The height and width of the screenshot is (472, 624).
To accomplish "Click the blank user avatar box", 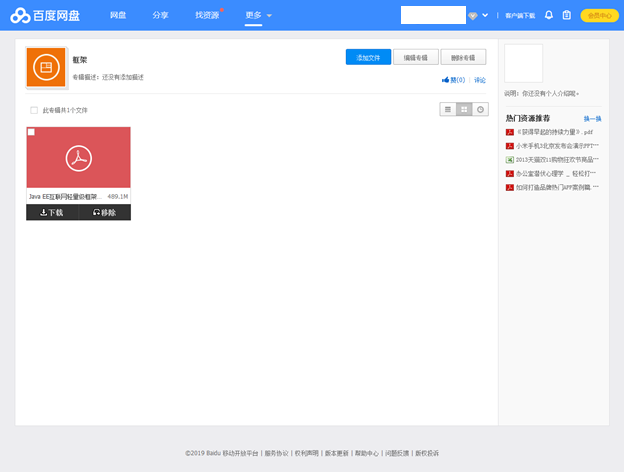I will click(523, 63).
